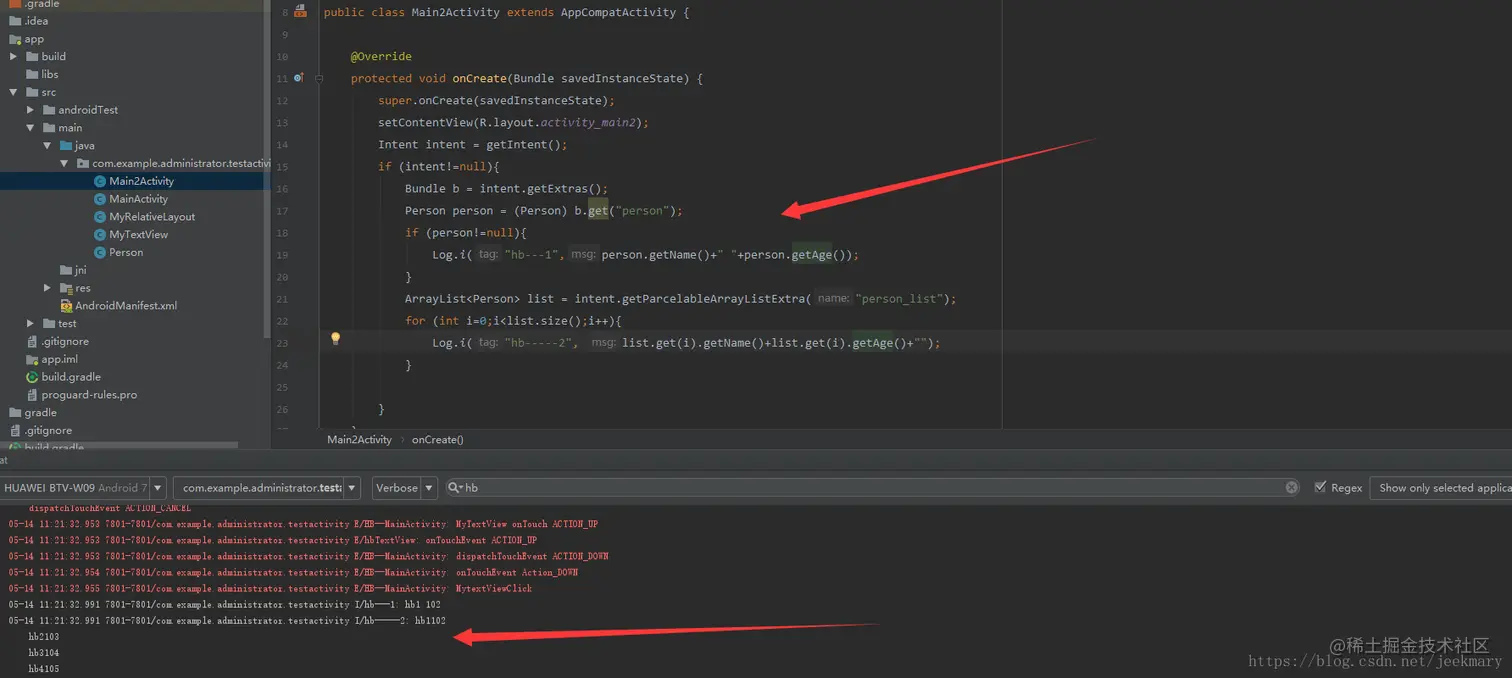Image resolution: width=1512 pixels, height=678 pixels.
Task: Select the app.iml module file
Action: [59, 359]
